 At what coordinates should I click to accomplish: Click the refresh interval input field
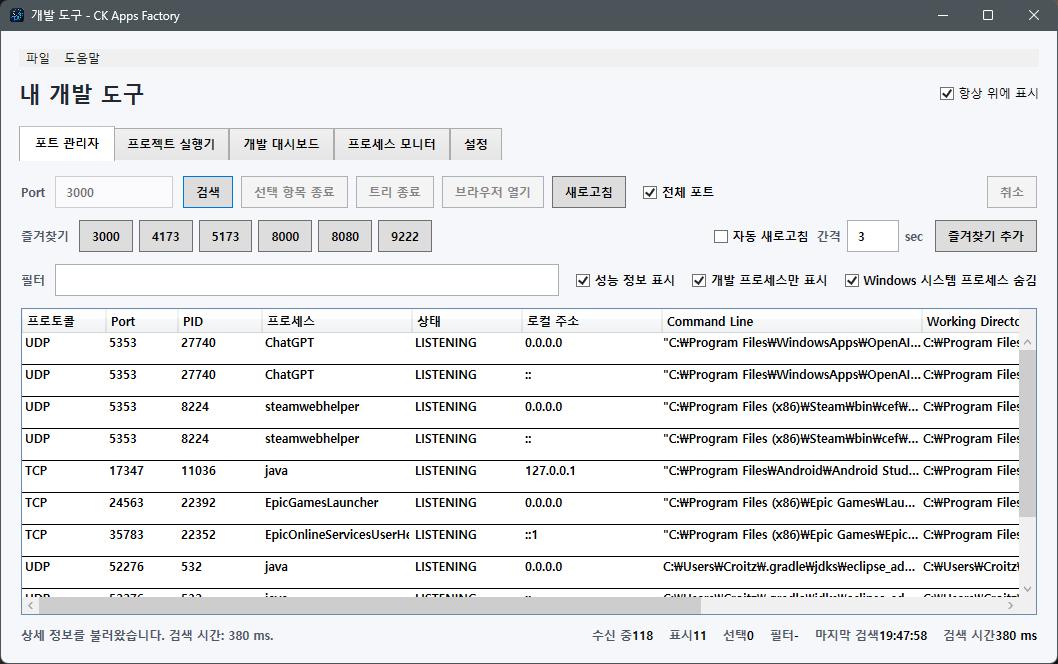tap(872, 236)
